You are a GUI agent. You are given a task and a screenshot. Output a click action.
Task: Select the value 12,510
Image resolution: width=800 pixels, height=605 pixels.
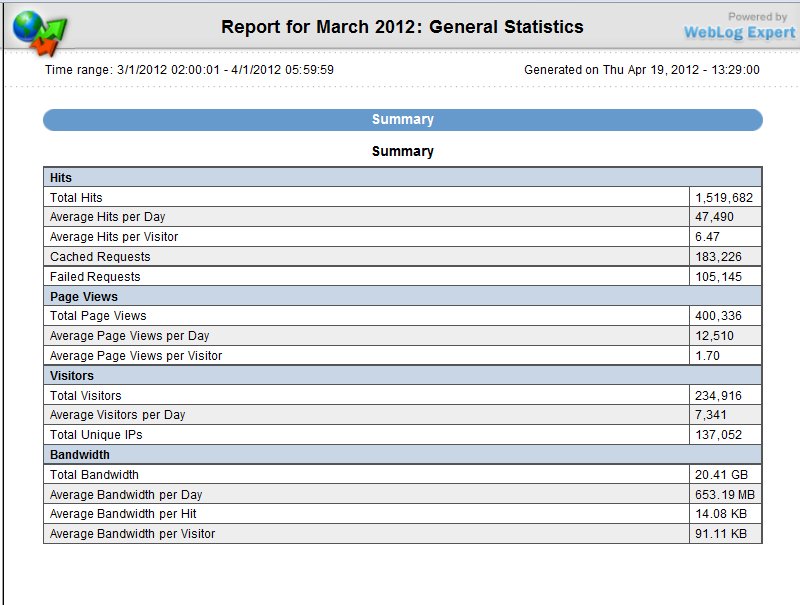[x=714, y=336]
